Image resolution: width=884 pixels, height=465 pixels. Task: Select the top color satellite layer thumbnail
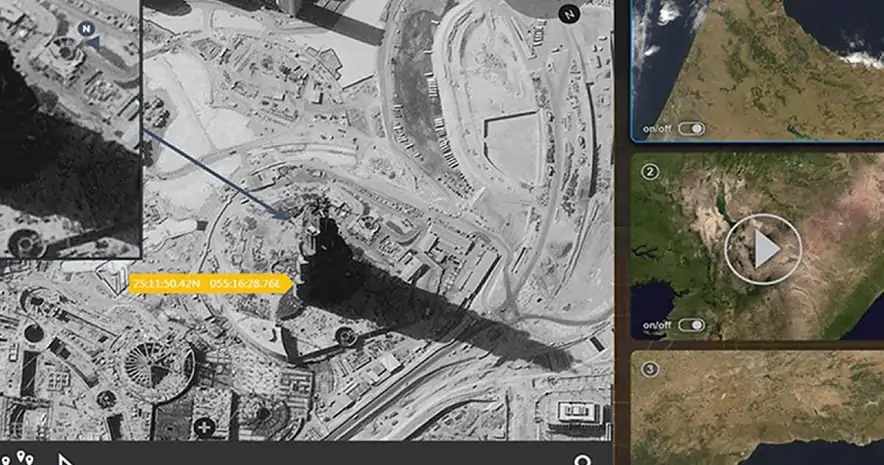click(757, 70)
